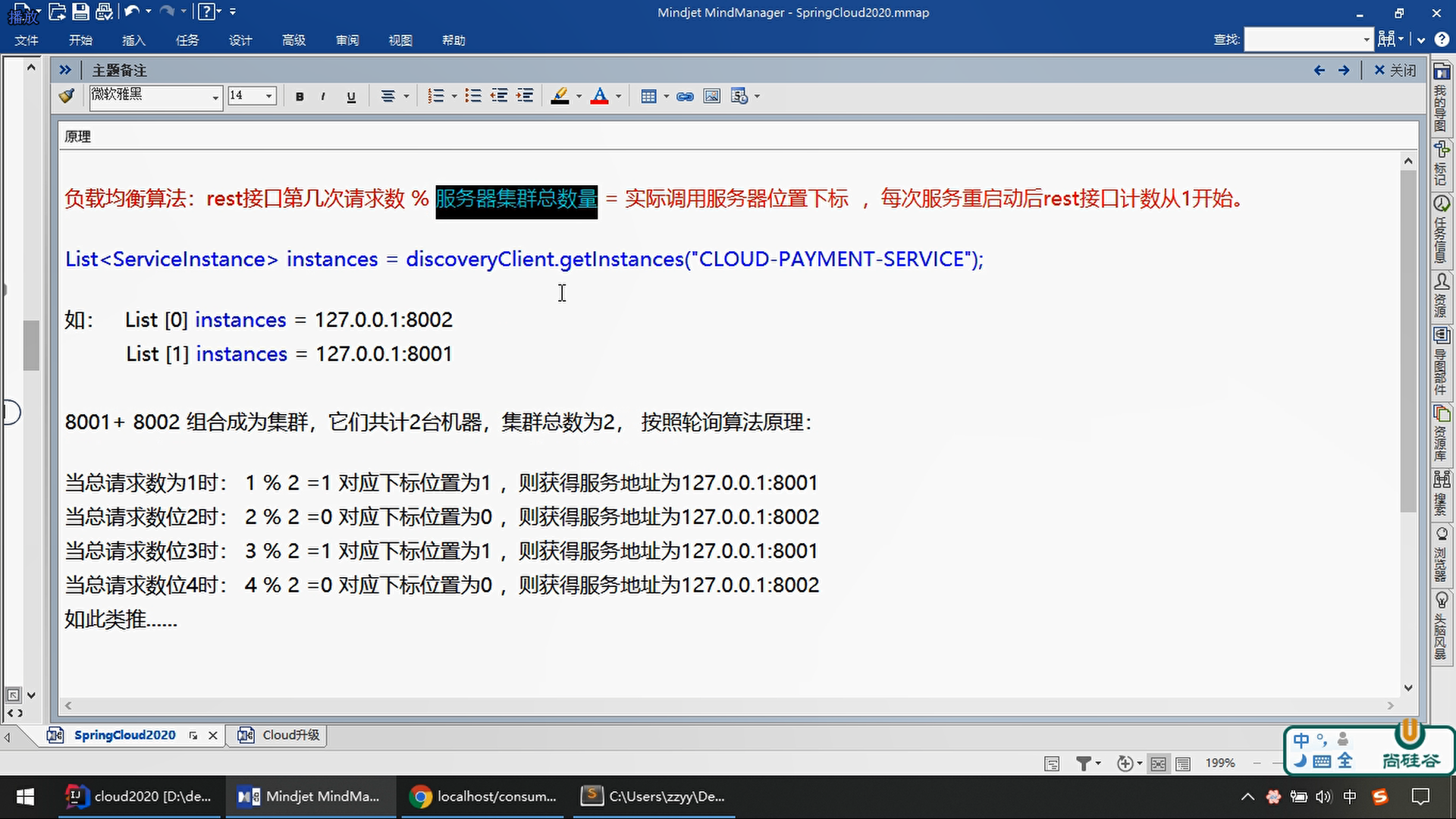This screenshot has height=819, width=1456.
Task: Switch to cloud2020 IntelliJ taskbar window
Action: click(x=139, y=796)
